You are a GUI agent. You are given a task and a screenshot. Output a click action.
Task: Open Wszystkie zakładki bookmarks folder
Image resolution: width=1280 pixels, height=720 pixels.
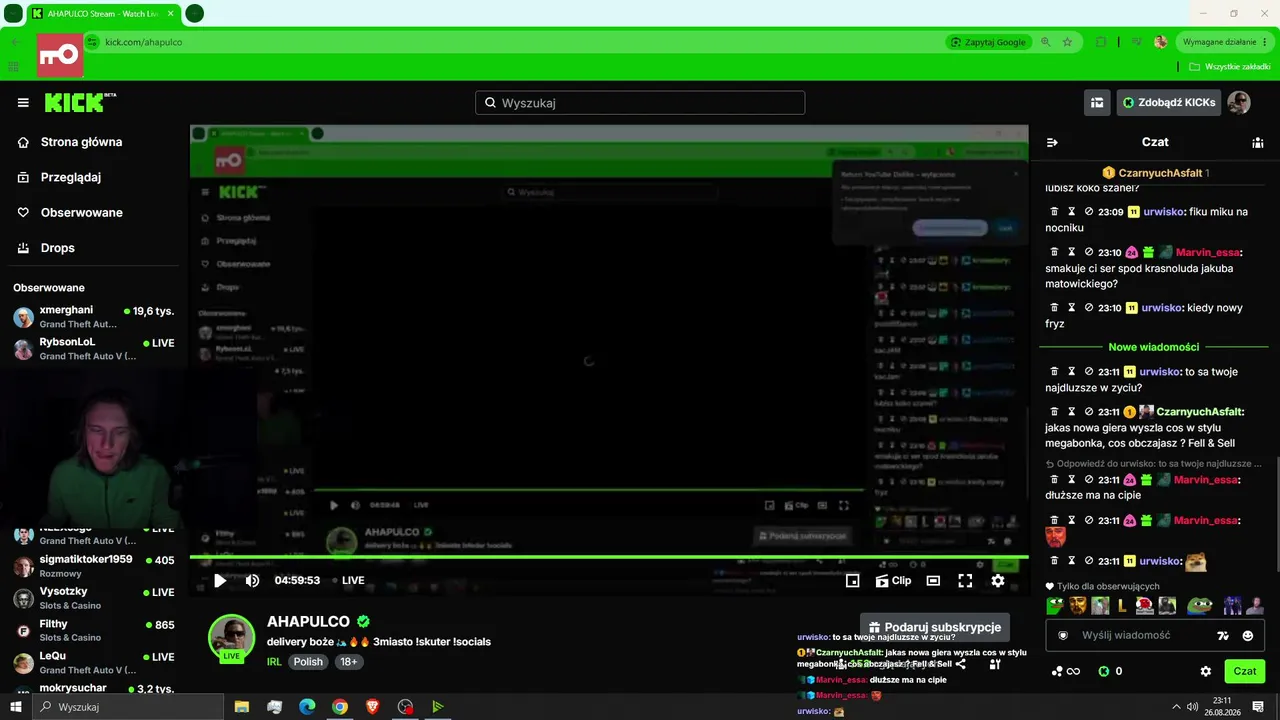click(1229, 67)
